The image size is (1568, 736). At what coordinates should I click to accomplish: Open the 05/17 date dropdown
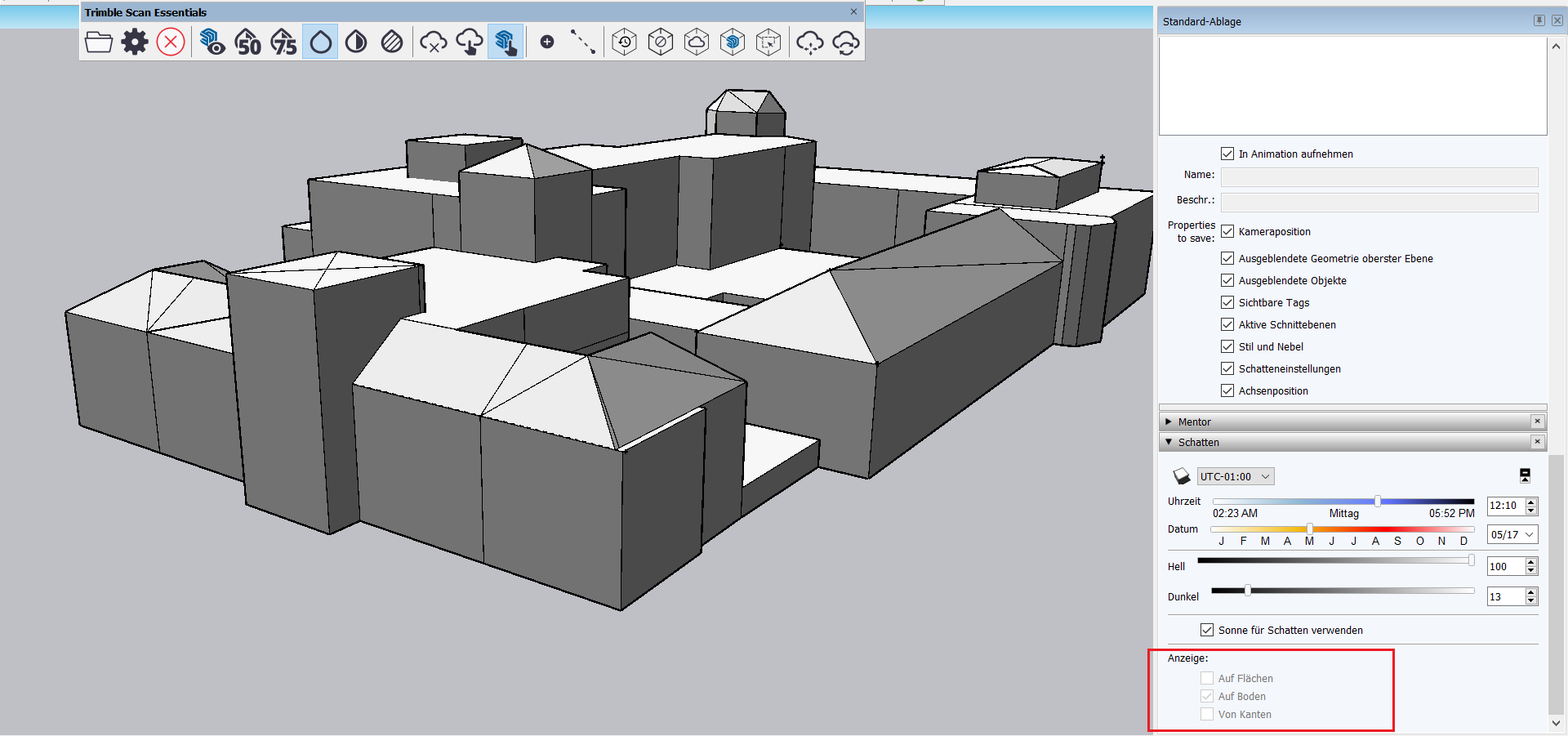coord(1512,534)
